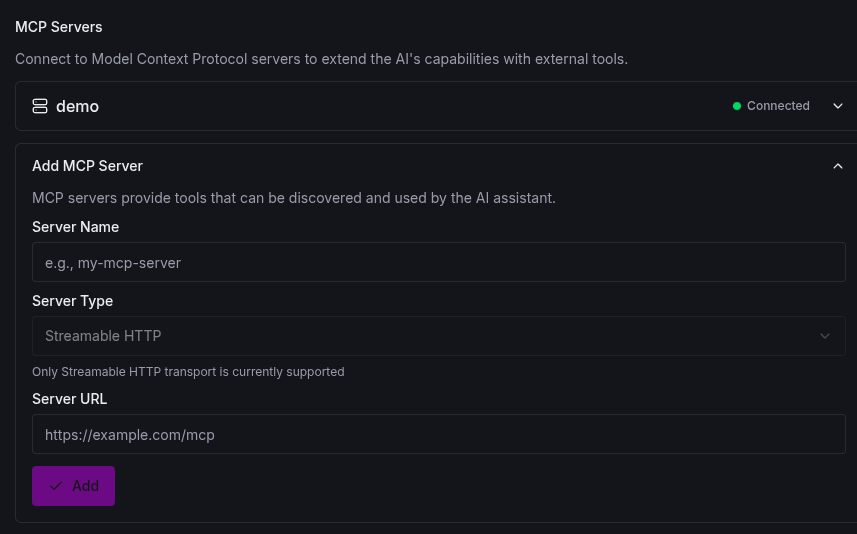Expand the demo server chevron
Viewport: 857px width, 534px height.
click(x=838, y=106)
